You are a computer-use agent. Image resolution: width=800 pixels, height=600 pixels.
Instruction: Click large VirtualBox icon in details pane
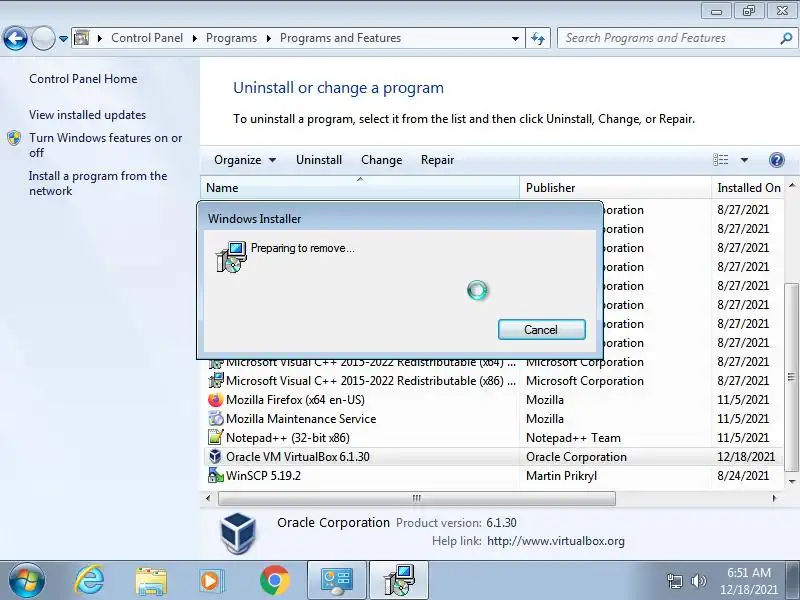[238, 533]
